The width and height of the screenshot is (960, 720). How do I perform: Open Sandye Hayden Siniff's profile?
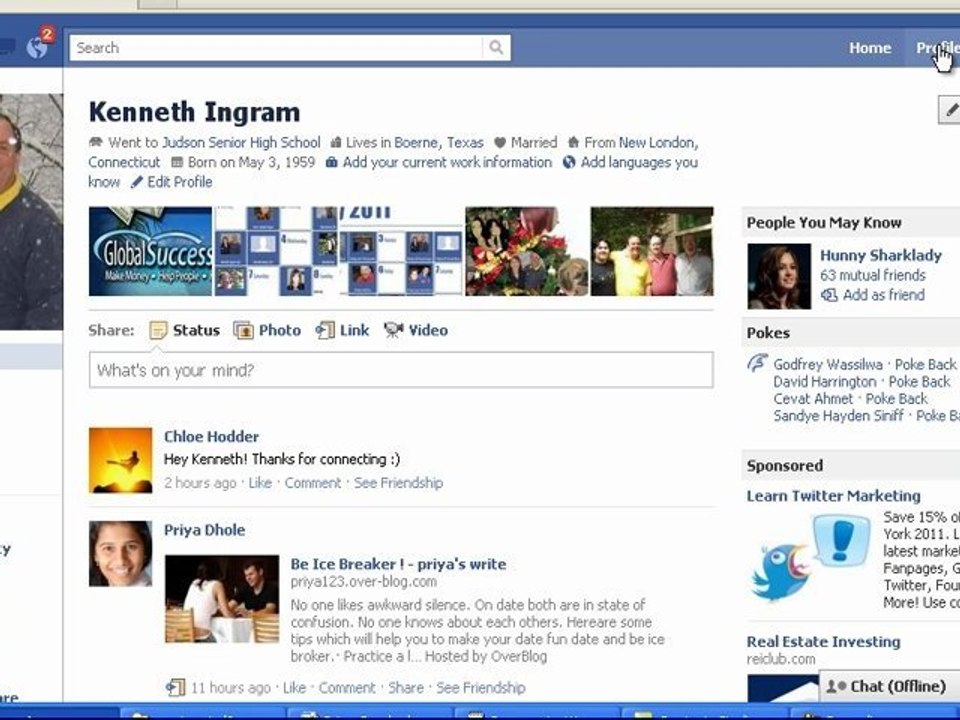838,416
